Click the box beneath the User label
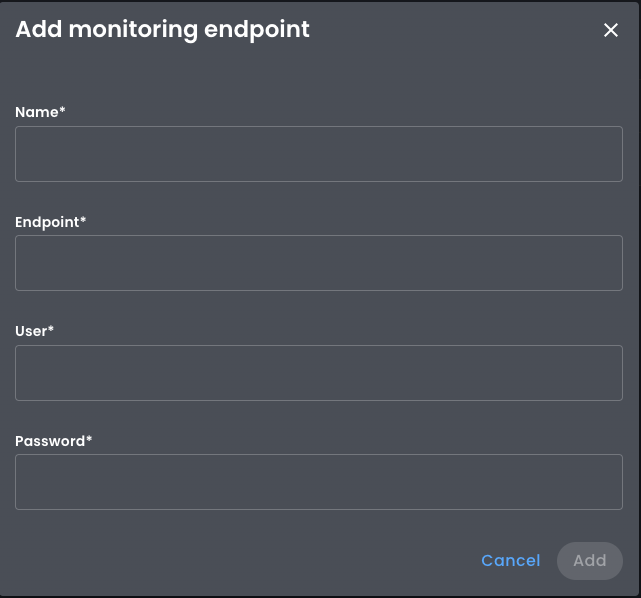 pos(319,373)
